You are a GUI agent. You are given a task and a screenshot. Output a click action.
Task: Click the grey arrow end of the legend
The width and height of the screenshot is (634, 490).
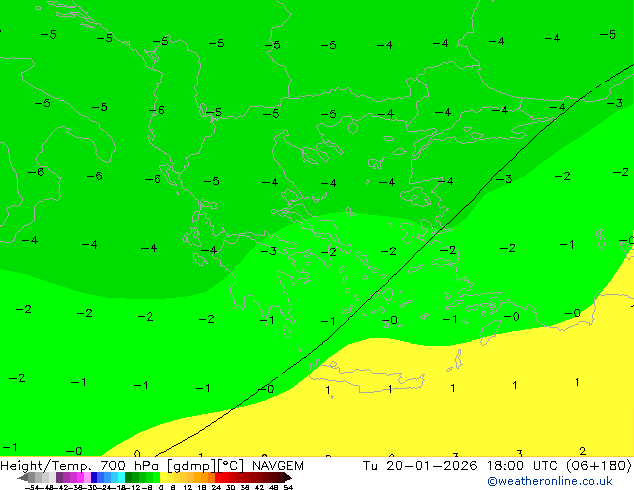[22, 478]
